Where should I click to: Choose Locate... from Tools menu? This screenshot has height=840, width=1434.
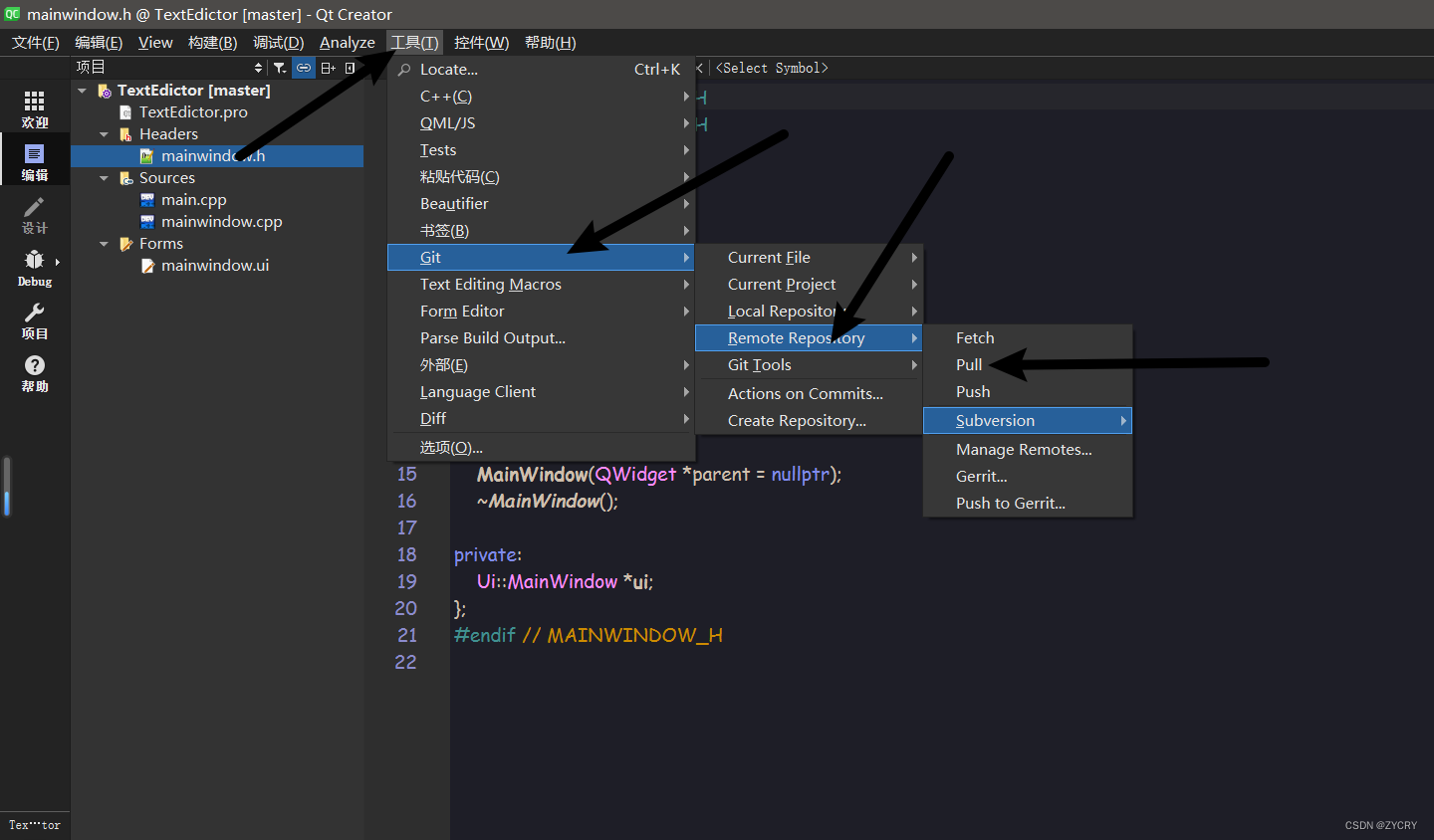tap(541, 70)
